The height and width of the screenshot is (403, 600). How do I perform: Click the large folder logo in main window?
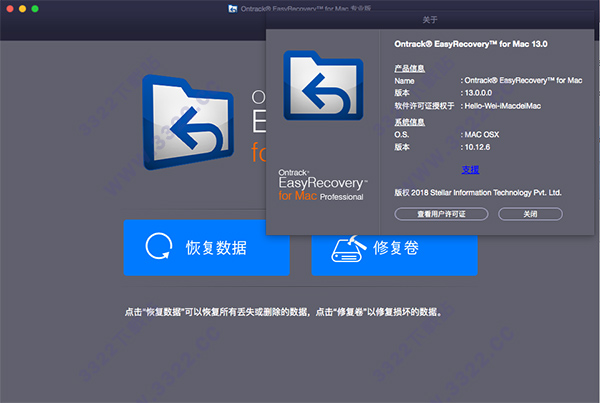[188, 122]
